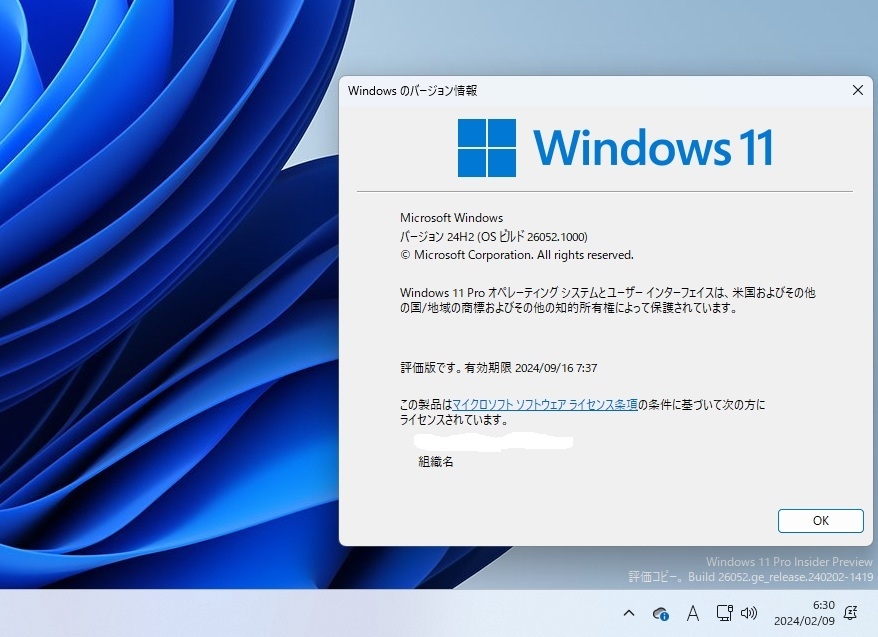Expand the hidden tray icons chevron
This screenshot has height=637, width=878.
(629, 613)
